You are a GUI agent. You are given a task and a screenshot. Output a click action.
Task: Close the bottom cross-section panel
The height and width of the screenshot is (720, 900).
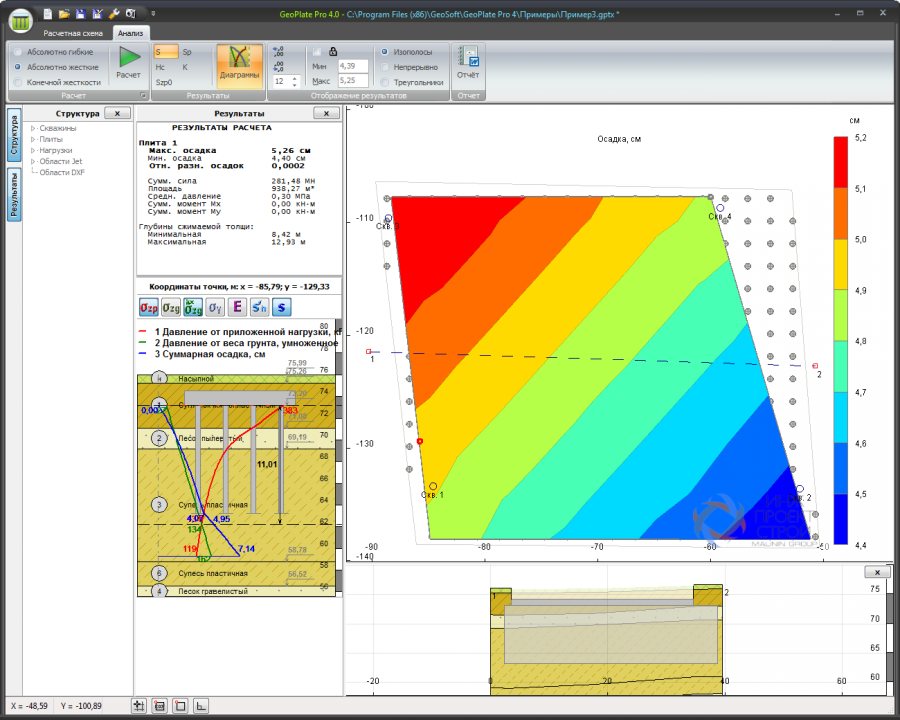coord(877,572)
